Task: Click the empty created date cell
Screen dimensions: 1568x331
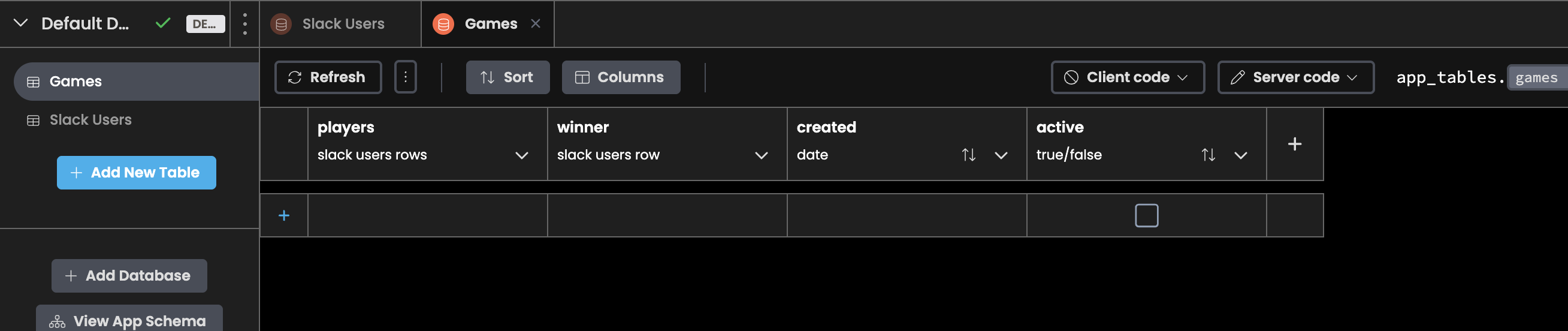Action: pos(907,215)
